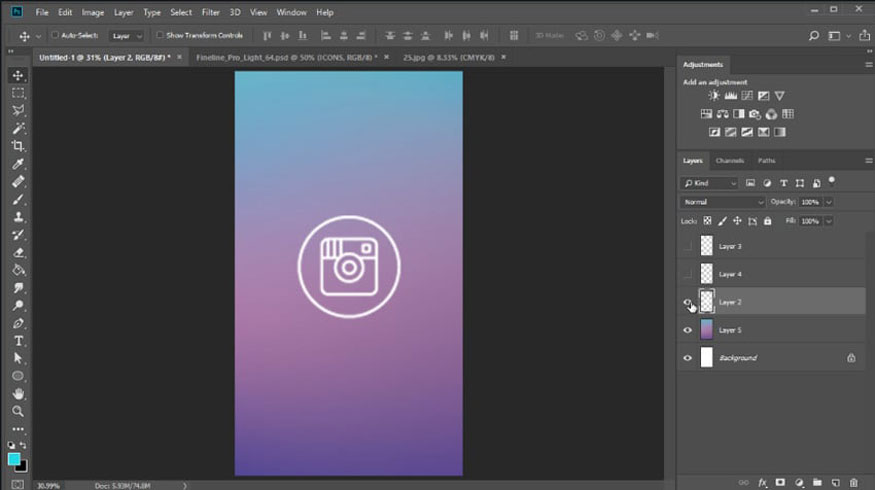Show Layer 3 visibility
This screenshot has height=490, width=875.
coord(688,246)
